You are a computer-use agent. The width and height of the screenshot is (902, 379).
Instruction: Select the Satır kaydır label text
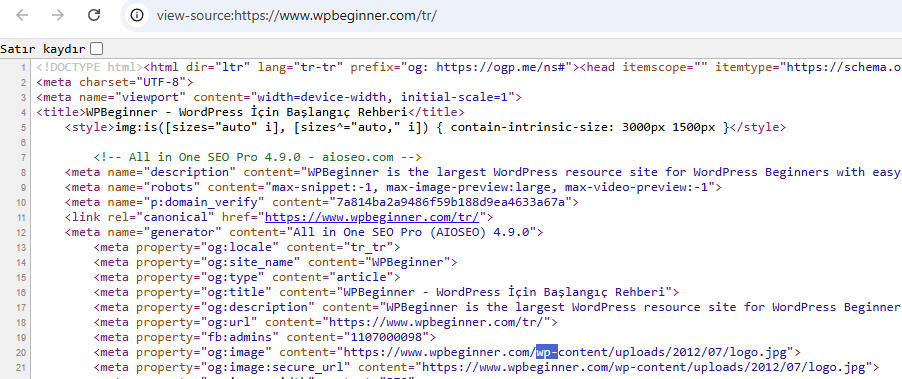tap(43, 48)
